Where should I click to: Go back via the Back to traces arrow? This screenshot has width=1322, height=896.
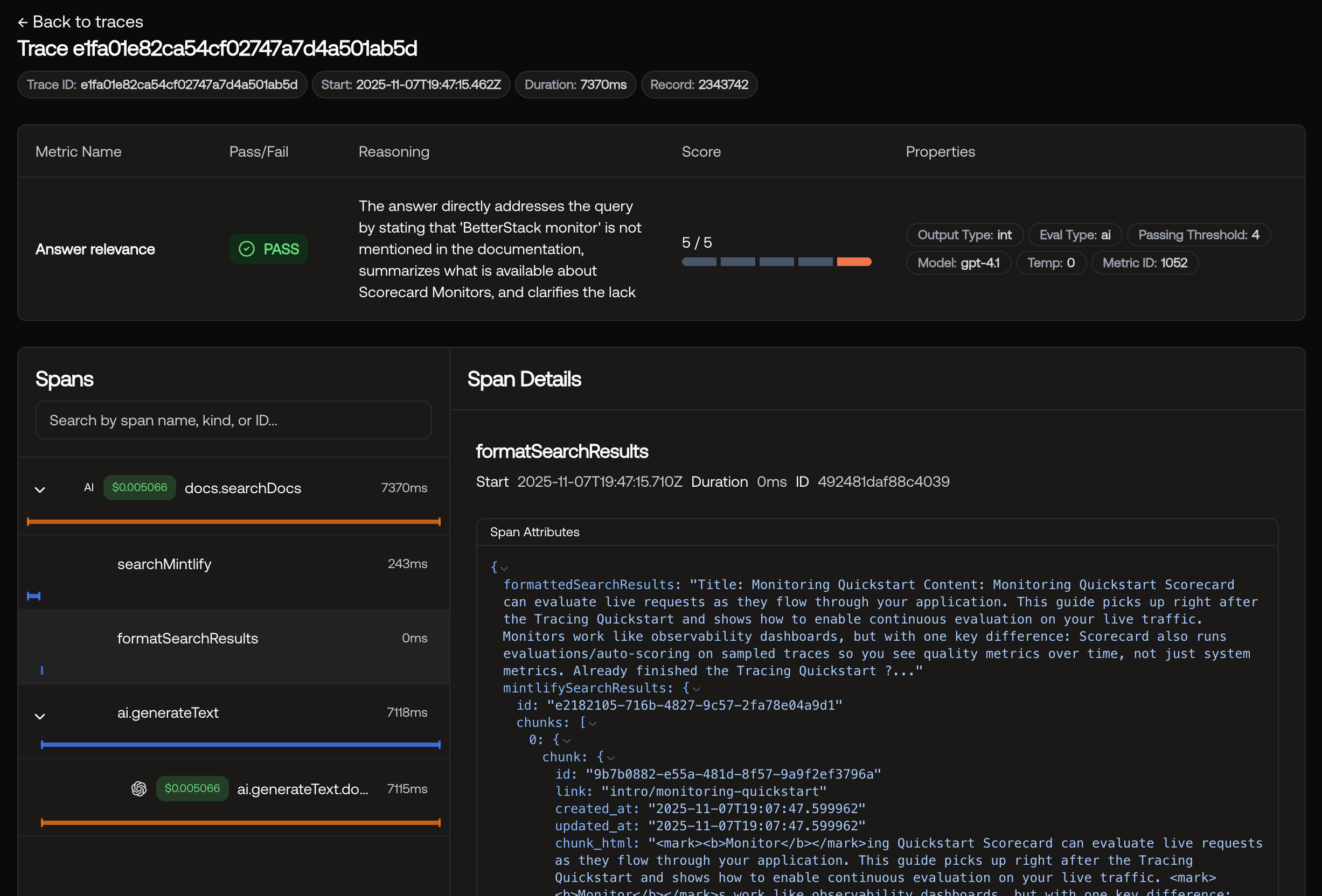pos(22,22)
